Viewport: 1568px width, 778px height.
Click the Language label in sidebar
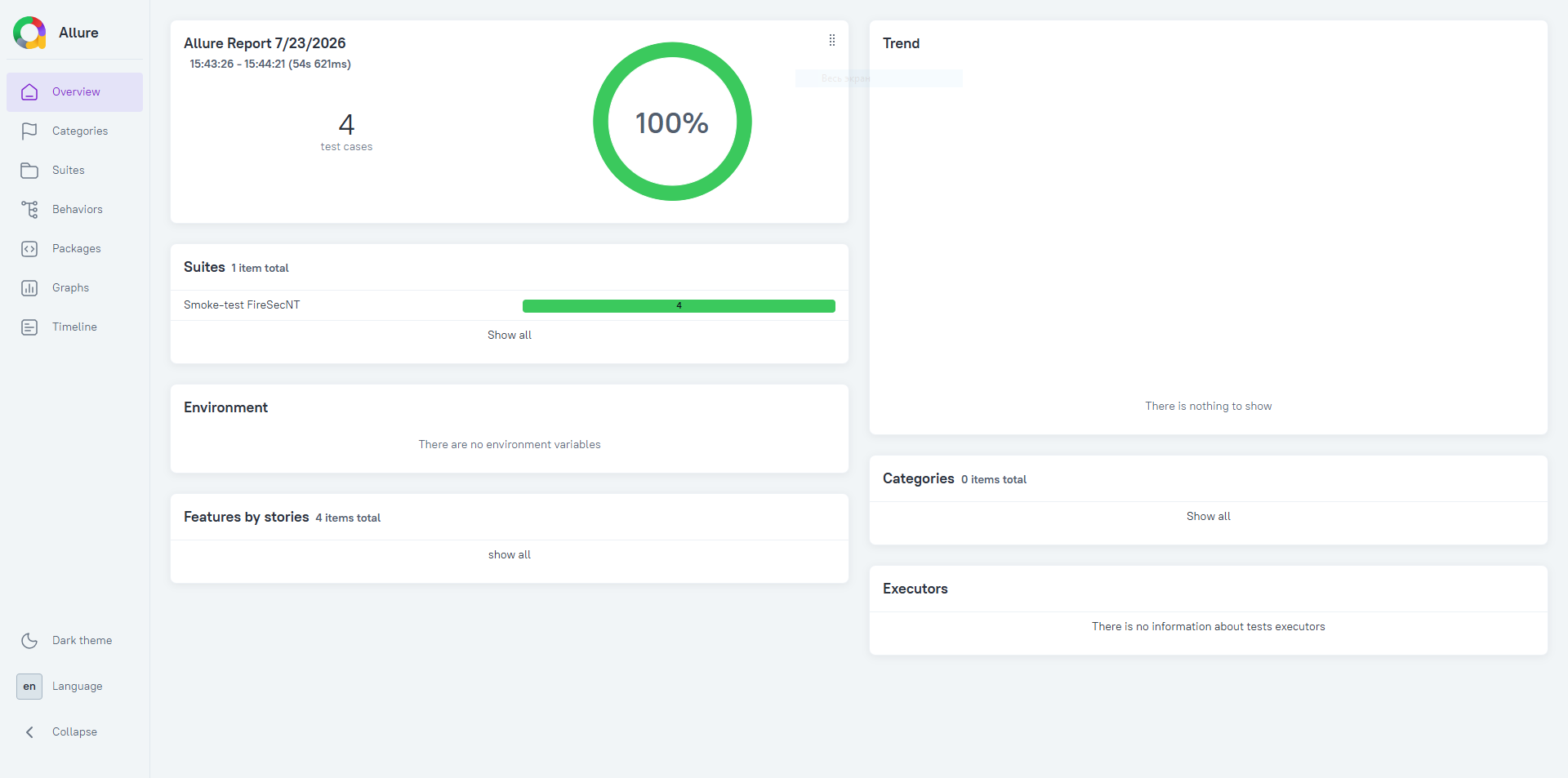(78, 687)
